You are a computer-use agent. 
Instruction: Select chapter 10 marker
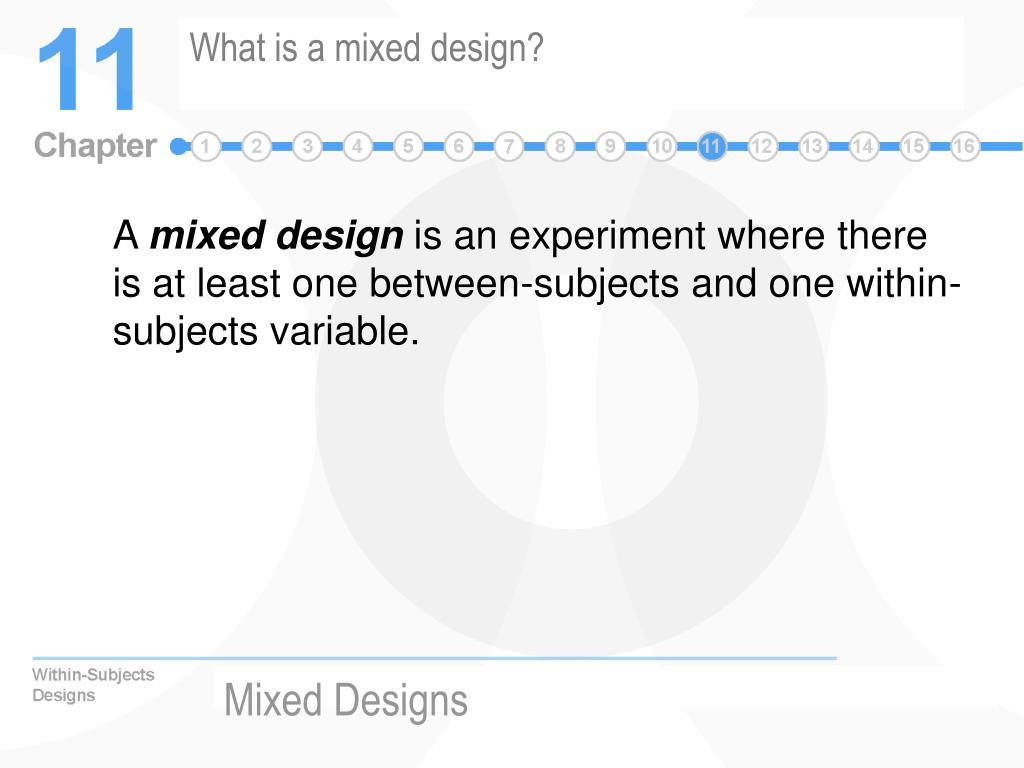661,146
